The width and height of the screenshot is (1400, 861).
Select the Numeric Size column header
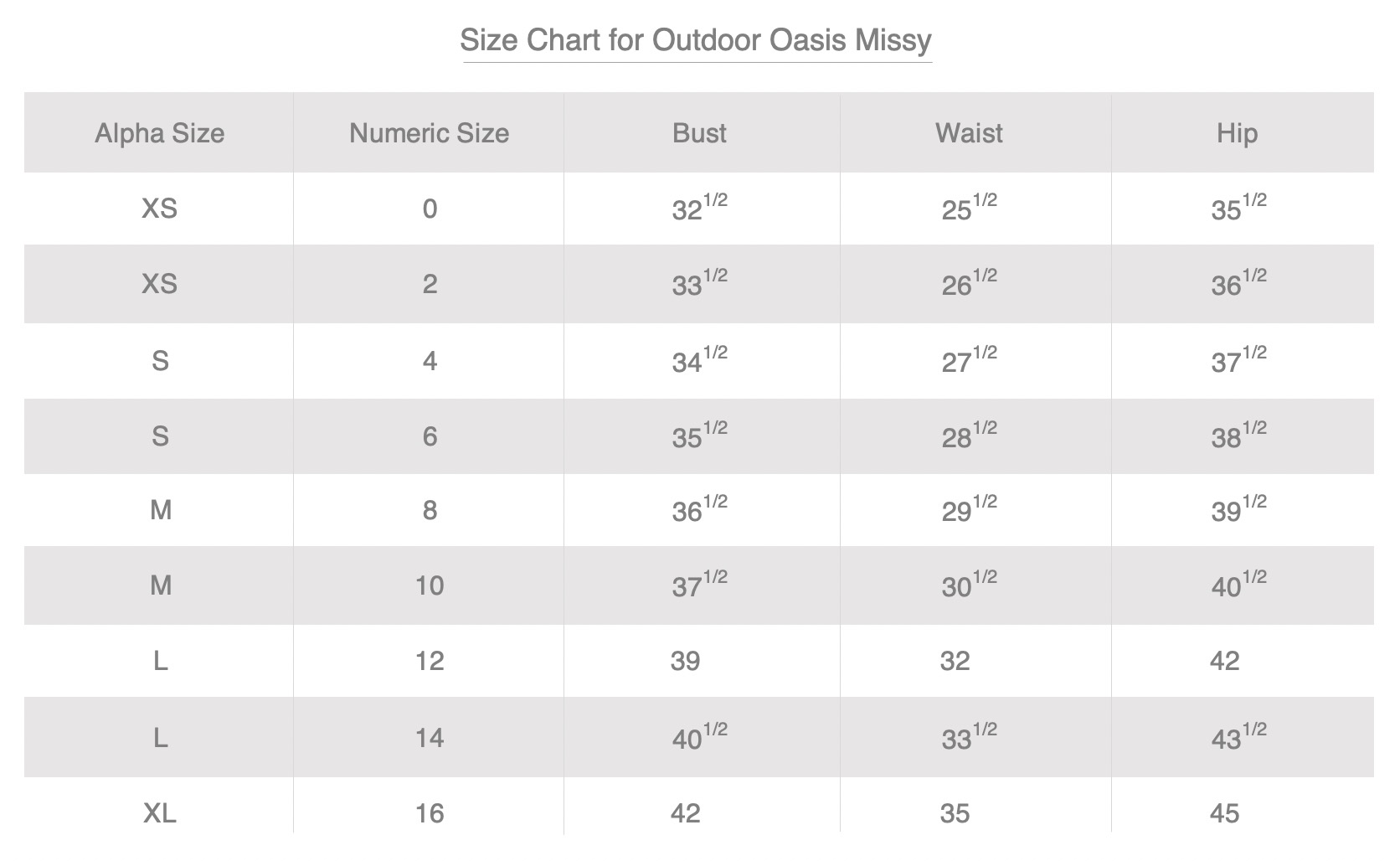[x=429, y=133]
